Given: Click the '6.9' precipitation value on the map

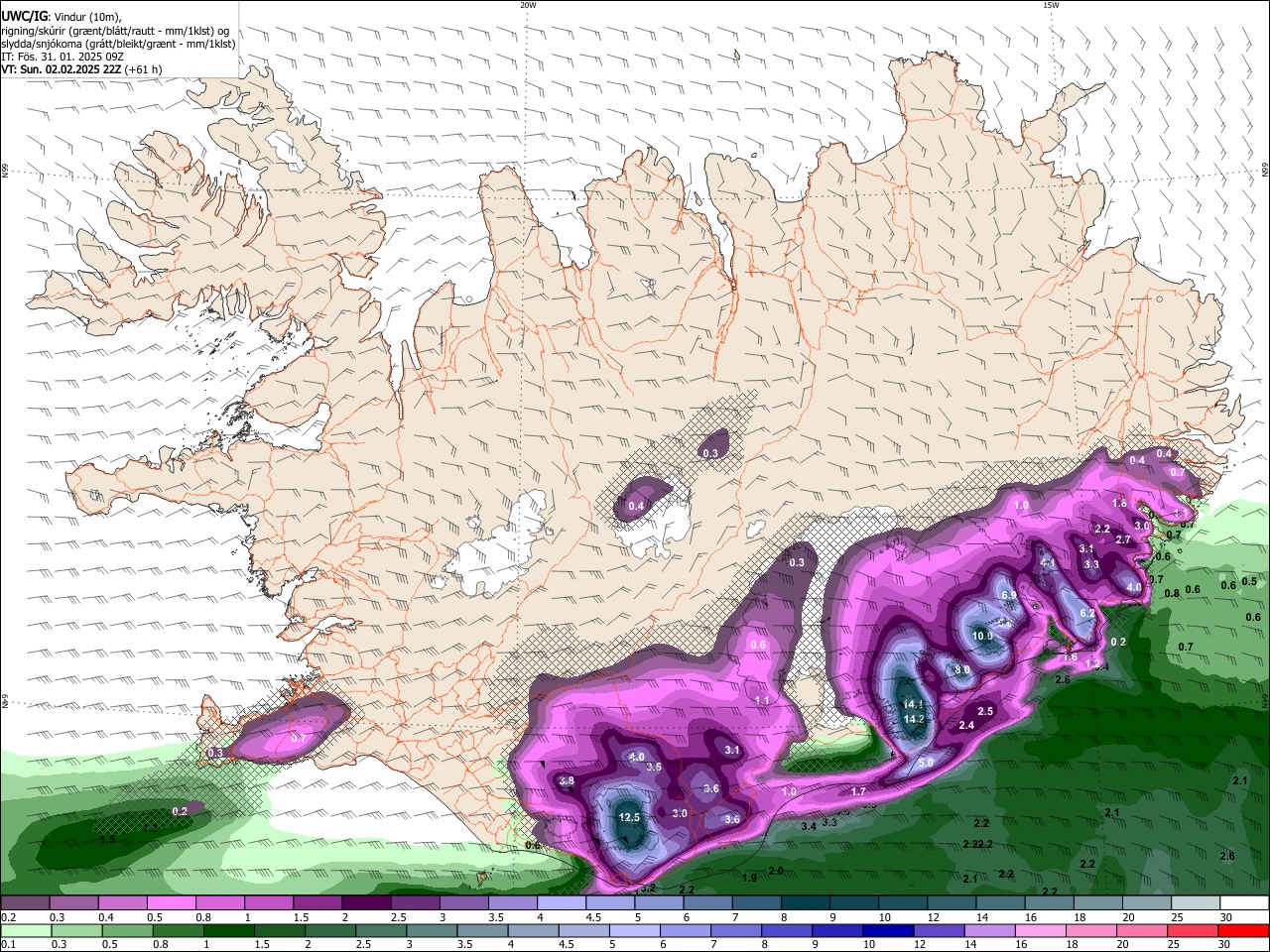Looking at the screenshot, I should (1008, 595).
